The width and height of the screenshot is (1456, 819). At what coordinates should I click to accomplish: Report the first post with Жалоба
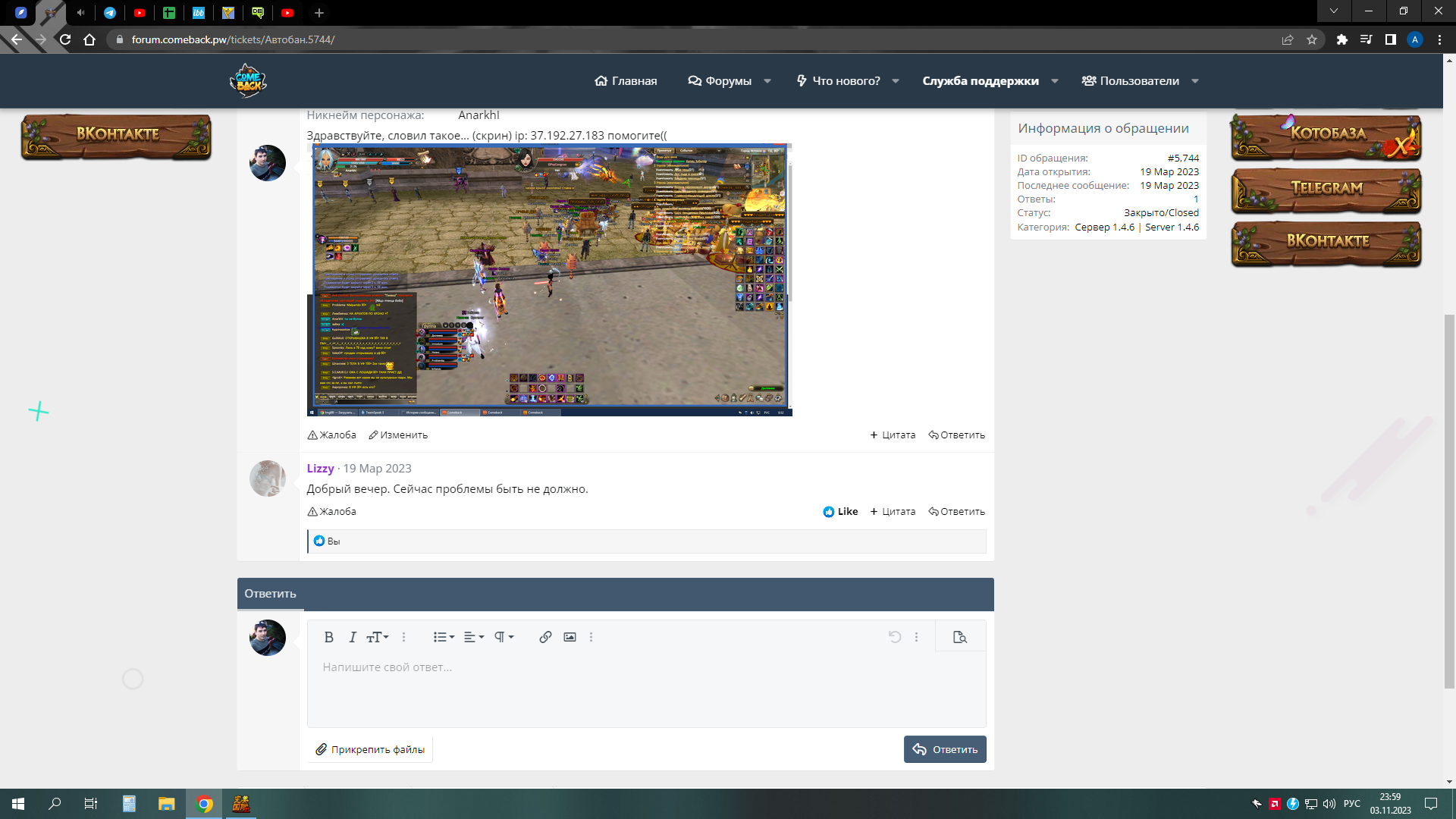[332, 435]
